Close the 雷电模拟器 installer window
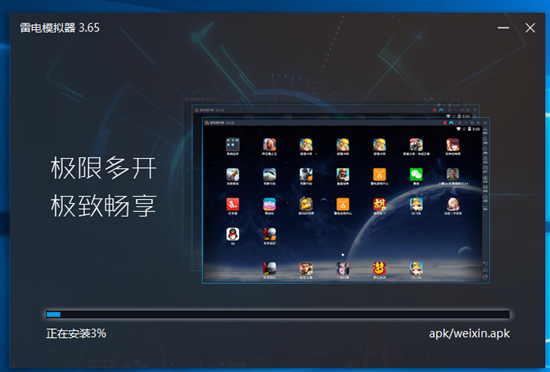The width and height of the screenshot is (550, 372). (530, 28)
